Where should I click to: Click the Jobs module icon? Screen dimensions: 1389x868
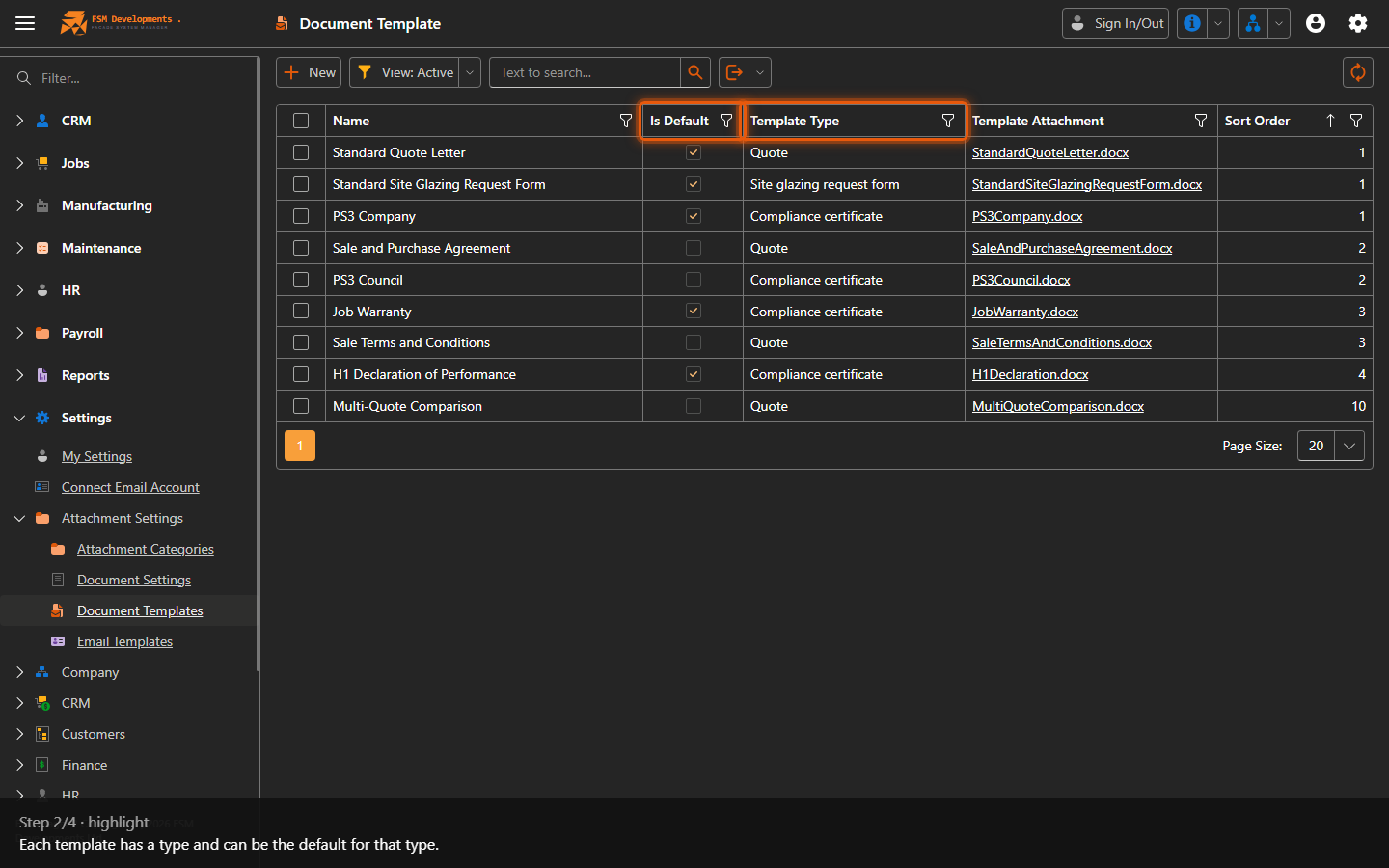pyautogui.click(x=42, y=163)
